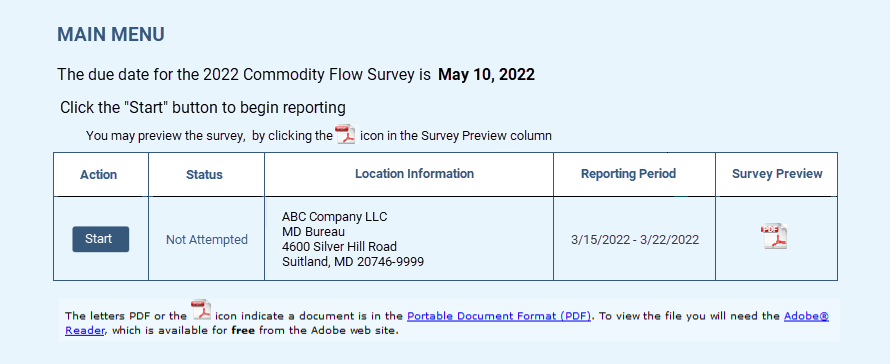Click the MD Bureau line
Image resolution: width=890 pixels, height=364 pixels.
pos(313,232)
